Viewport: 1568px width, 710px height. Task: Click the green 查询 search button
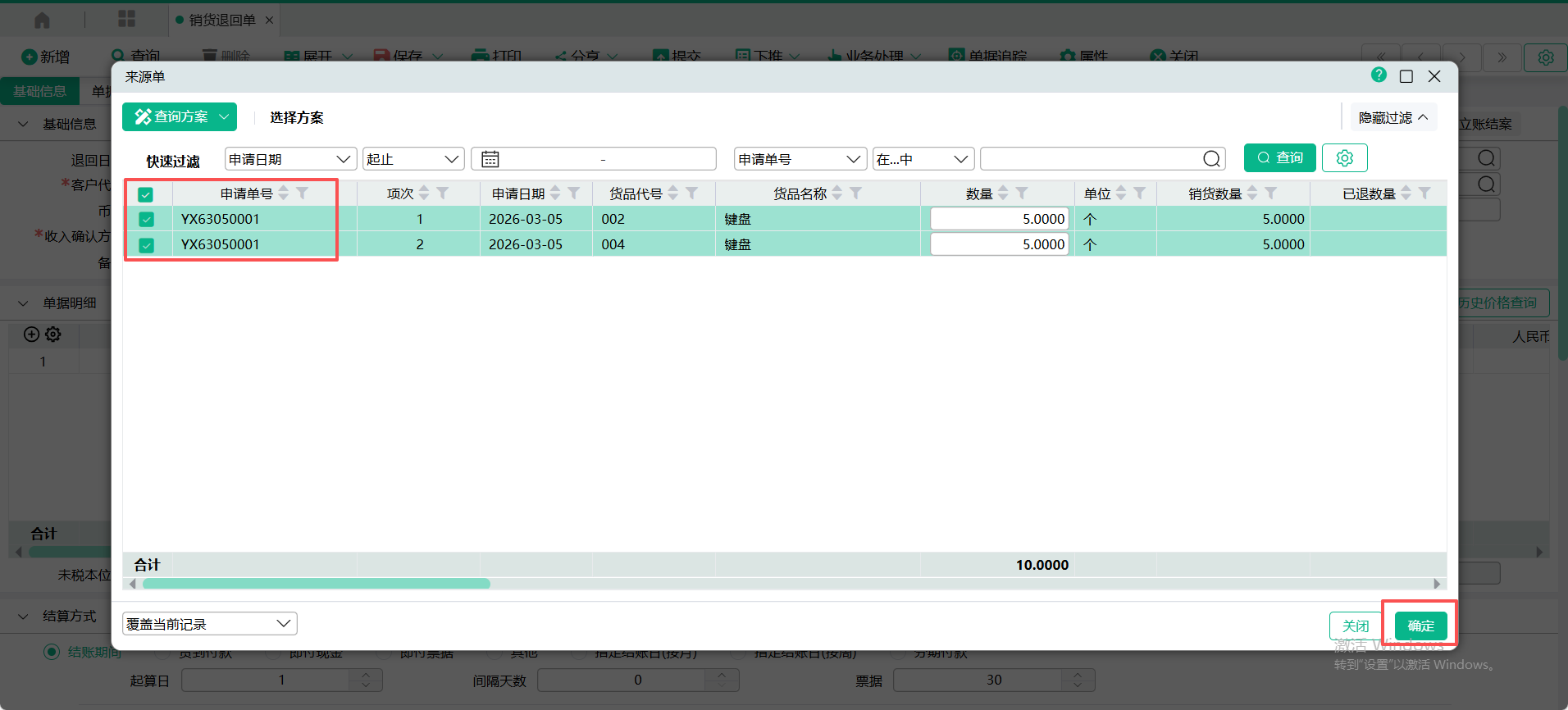[1279, 158]
